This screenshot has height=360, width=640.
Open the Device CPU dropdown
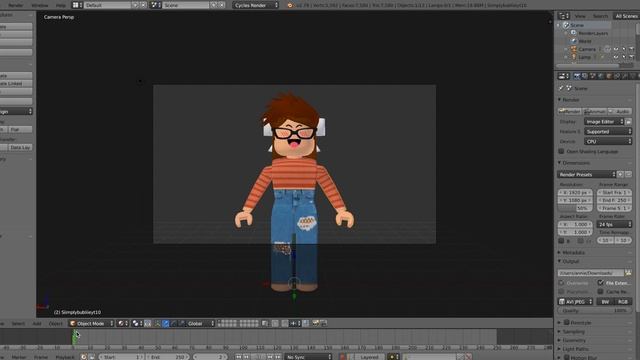pos(608,142)
